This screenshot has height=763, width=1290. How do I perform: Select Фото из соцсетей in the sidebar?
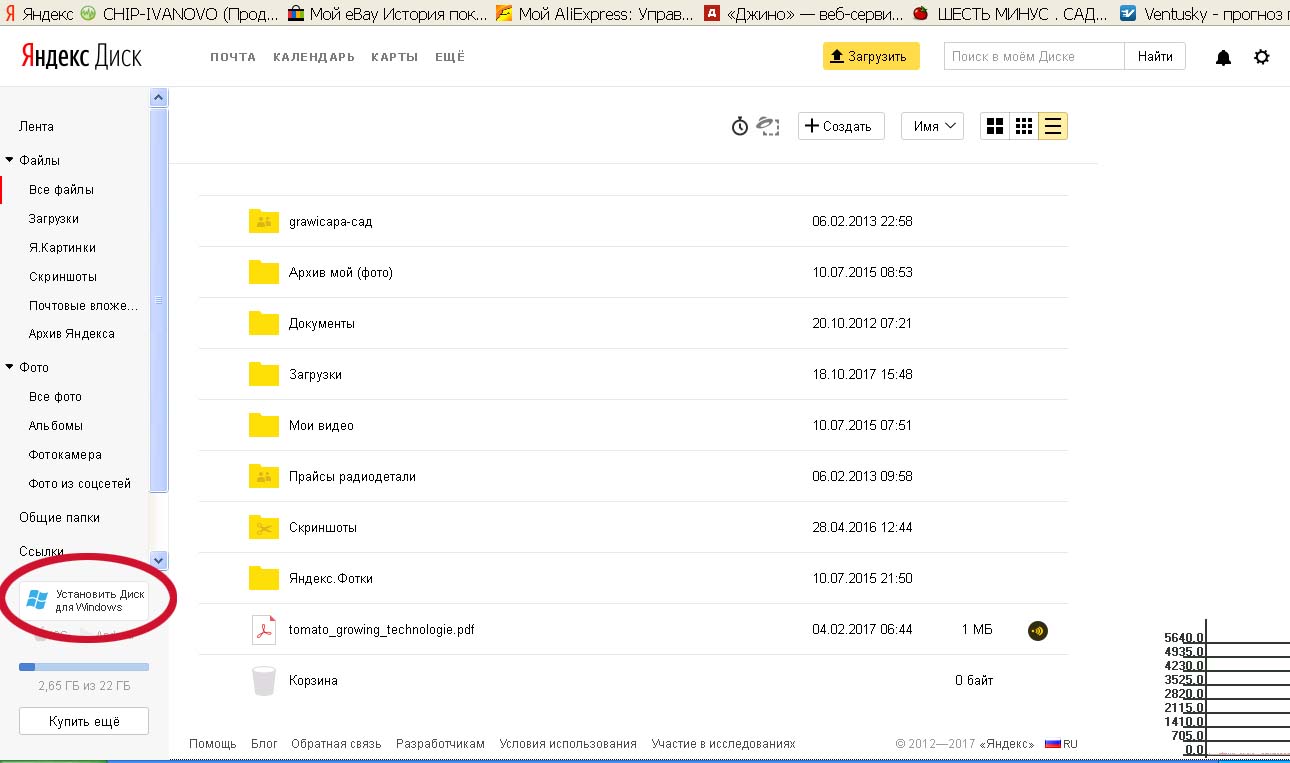(80, 484)
